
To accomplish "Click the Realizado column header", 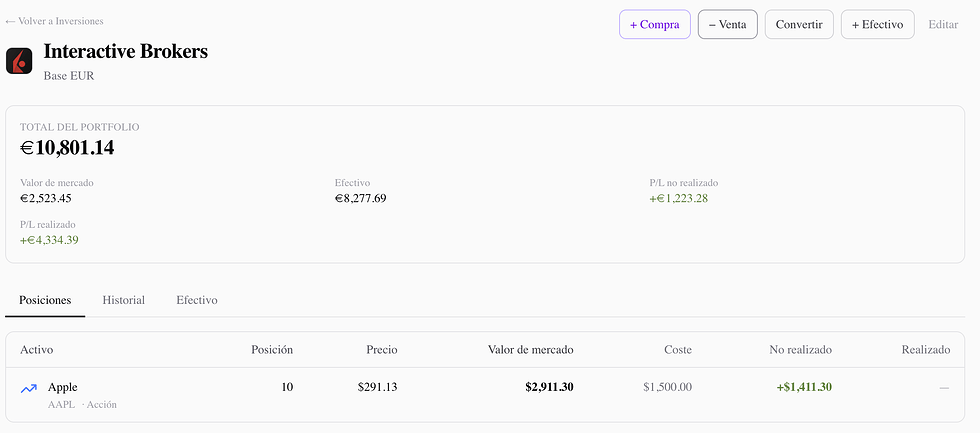I will pyautogui.click(x=926, y=350).
